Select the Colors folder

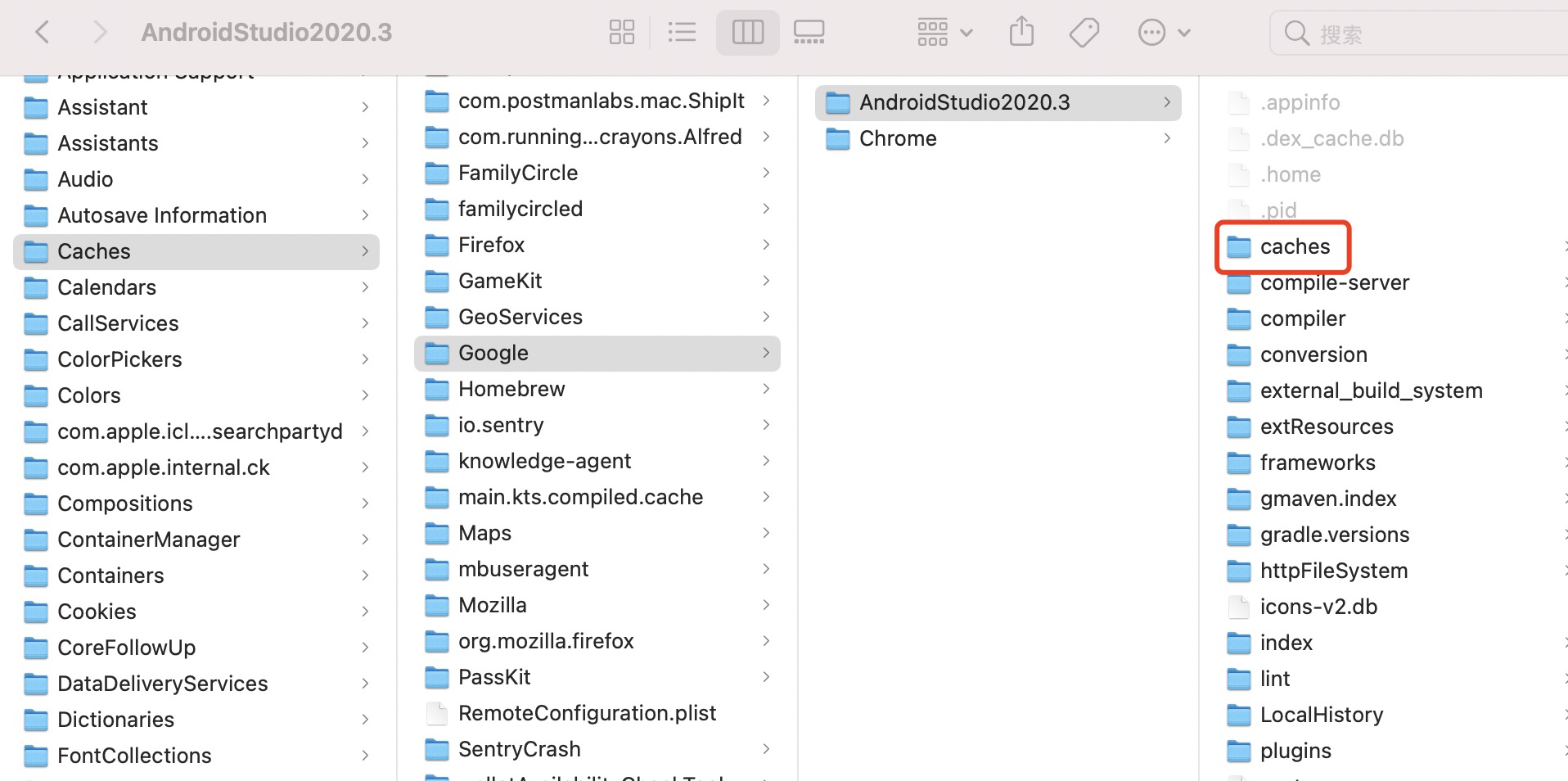pyautogui.click(x=196, y=395)
